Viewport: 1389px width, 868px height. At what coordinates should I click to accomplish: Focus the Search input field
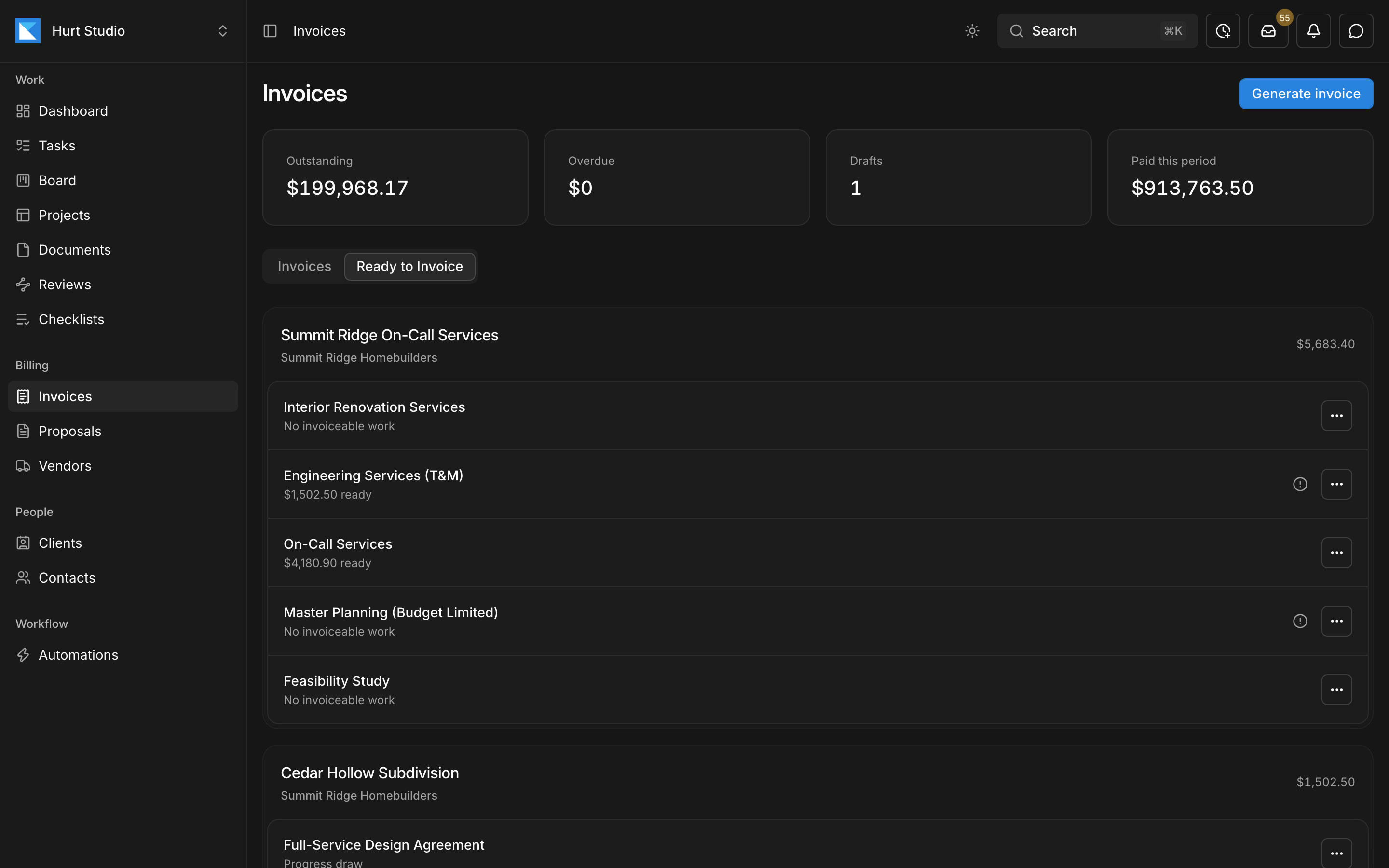[1097, 31]
